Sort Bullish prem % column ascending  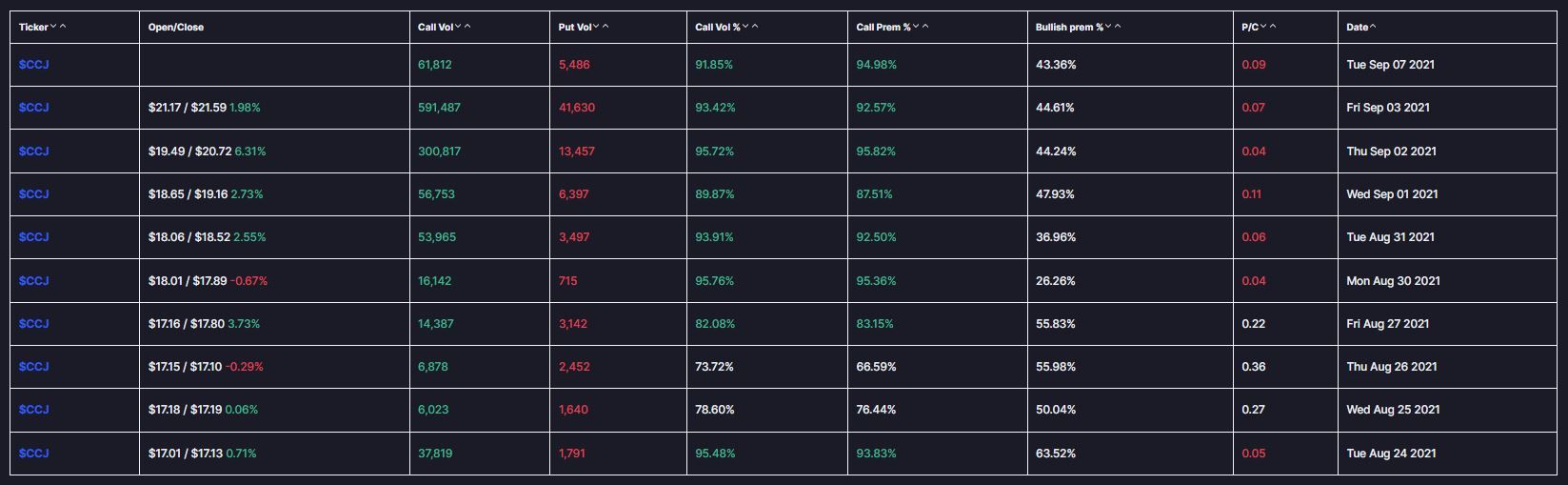tap(1118, 27)
